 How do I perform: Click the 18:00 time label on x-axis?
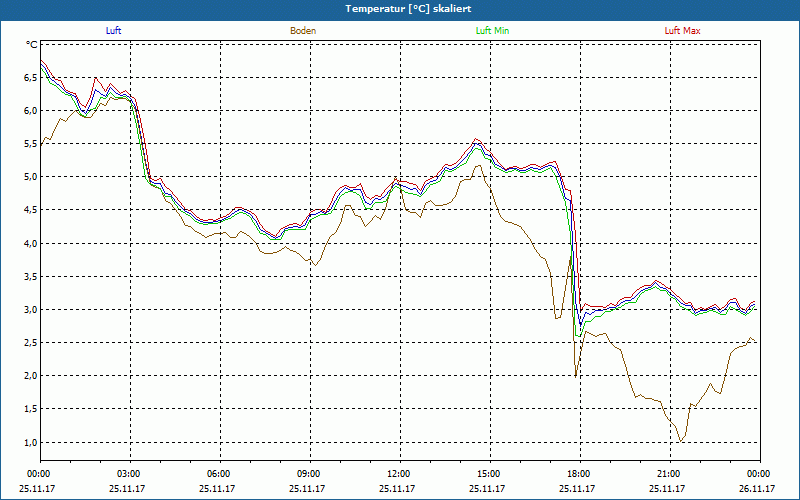[x=578, y=474]
